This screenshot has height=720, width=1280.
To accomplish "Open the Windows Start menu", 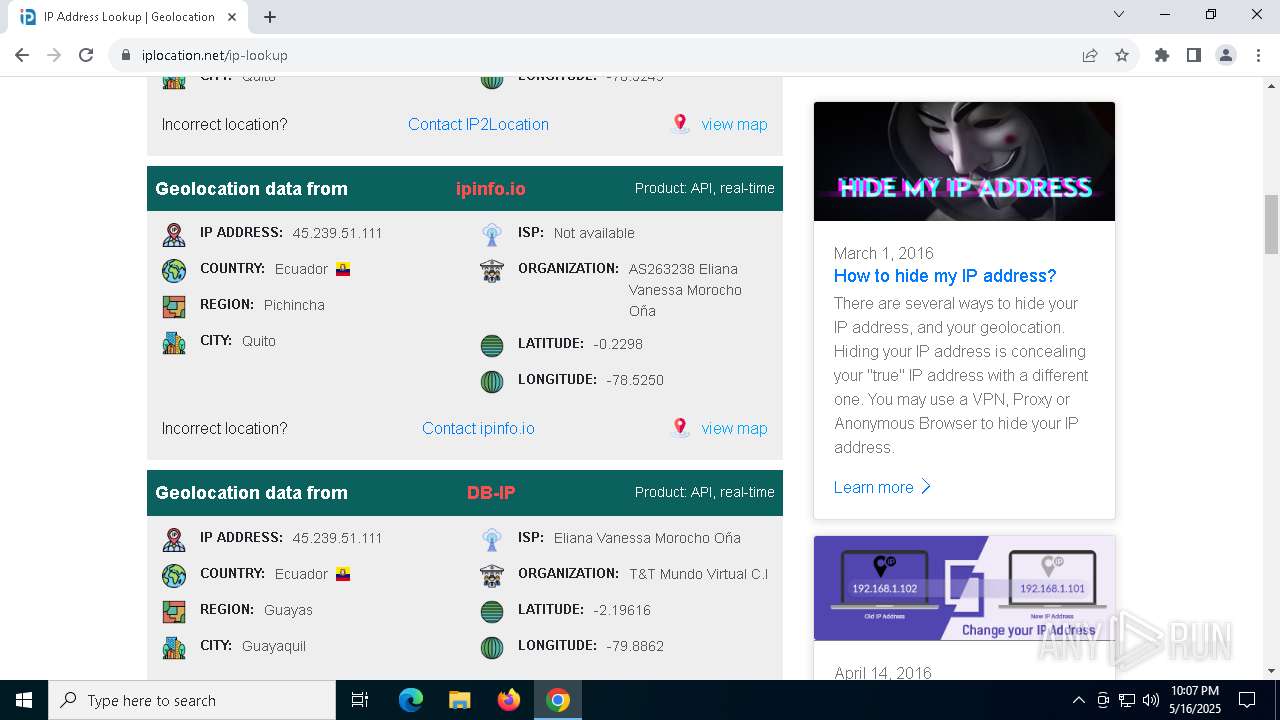I will pos(24,700).
